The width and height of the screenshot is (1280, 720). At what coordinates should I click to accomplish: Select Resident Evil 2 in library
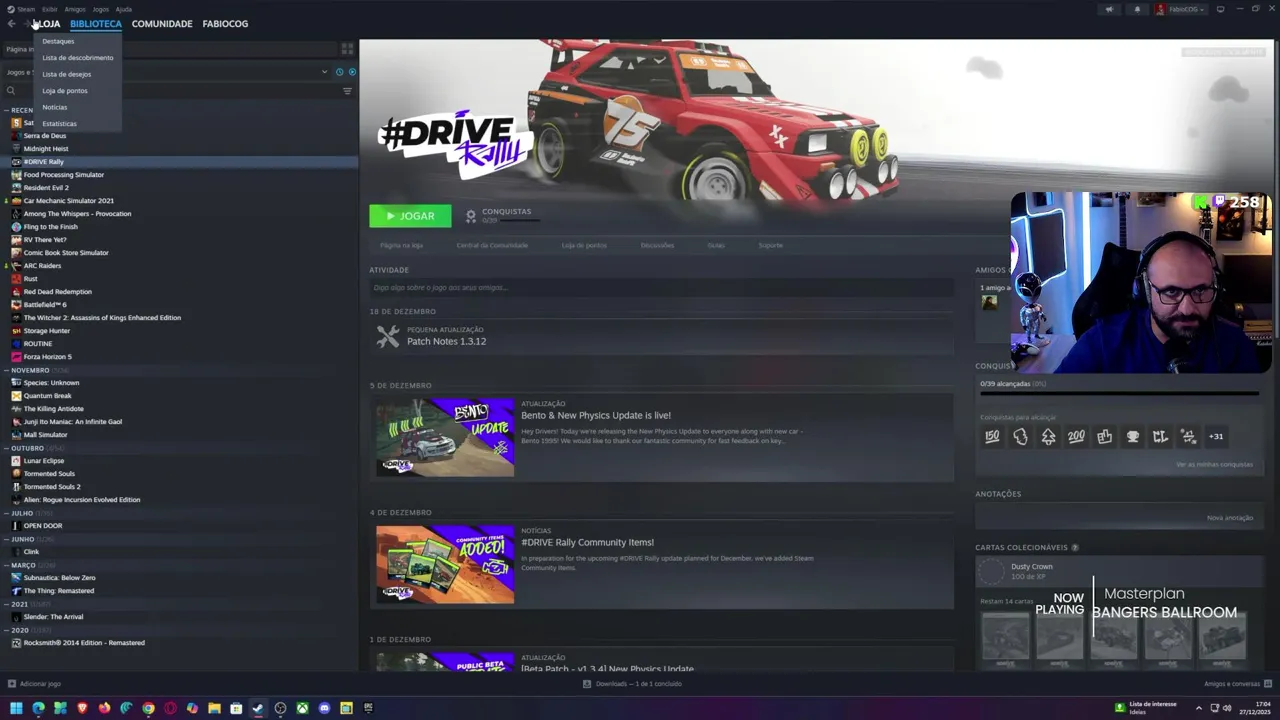(x=46, y=188)
